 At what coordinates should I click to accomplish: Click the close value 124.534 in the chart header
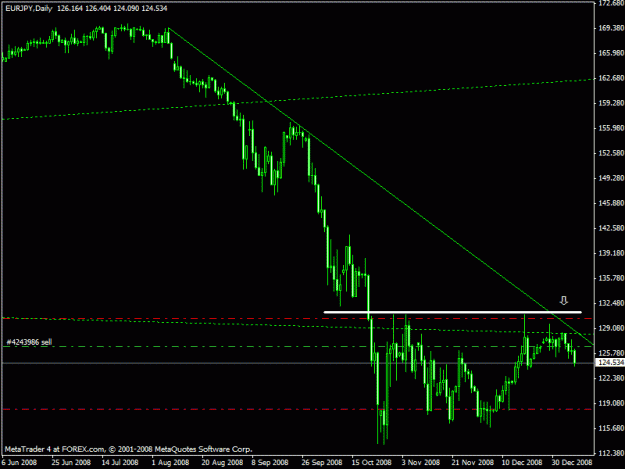[x=154, y=8]
